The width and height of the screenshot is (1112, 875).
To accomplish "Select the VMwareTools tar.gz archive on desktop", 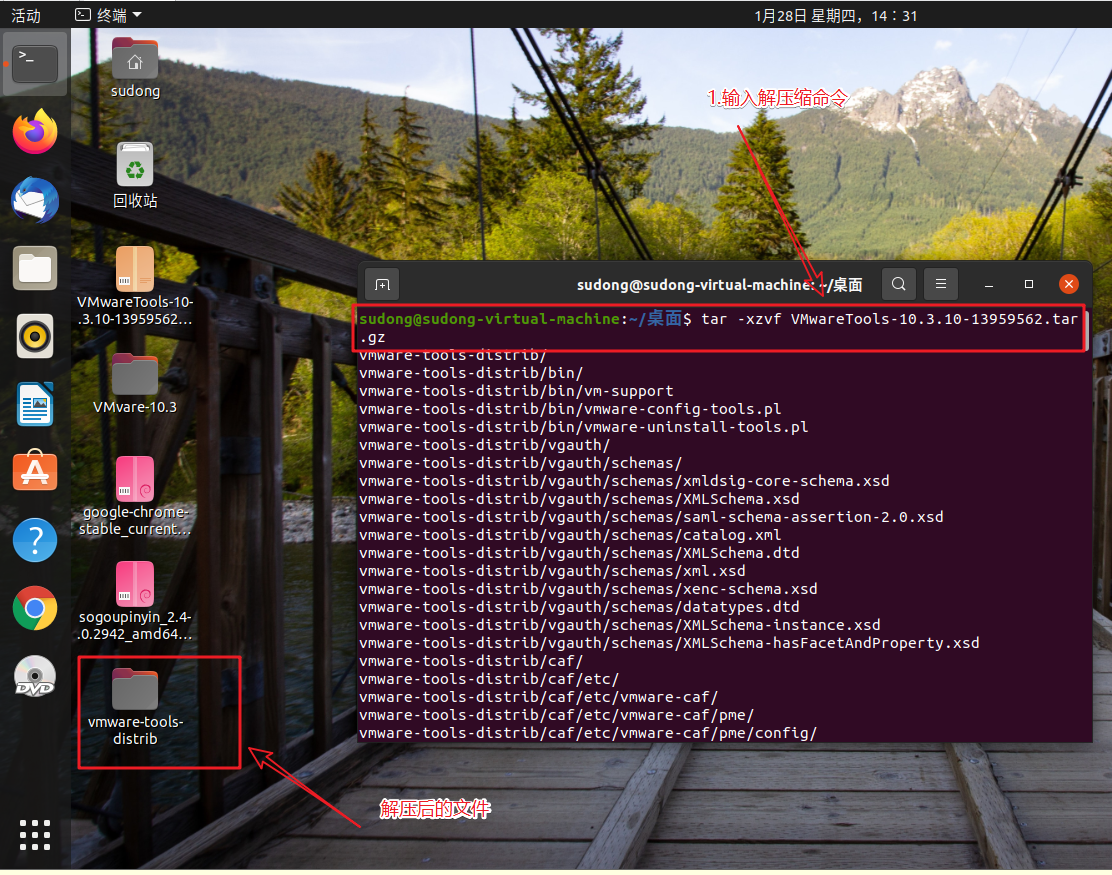I will 134,269.
